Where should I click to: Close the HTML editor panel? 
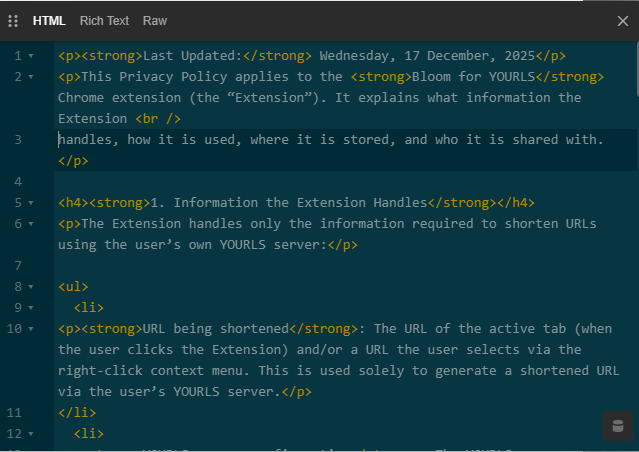pos(622,20)
